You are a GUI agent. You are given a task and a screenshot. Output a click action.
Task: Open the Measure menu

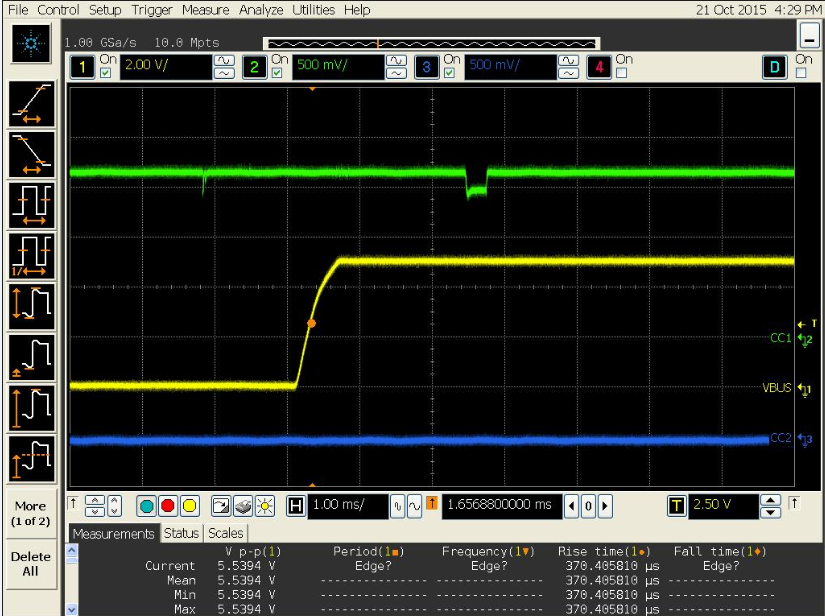[205, 9]
